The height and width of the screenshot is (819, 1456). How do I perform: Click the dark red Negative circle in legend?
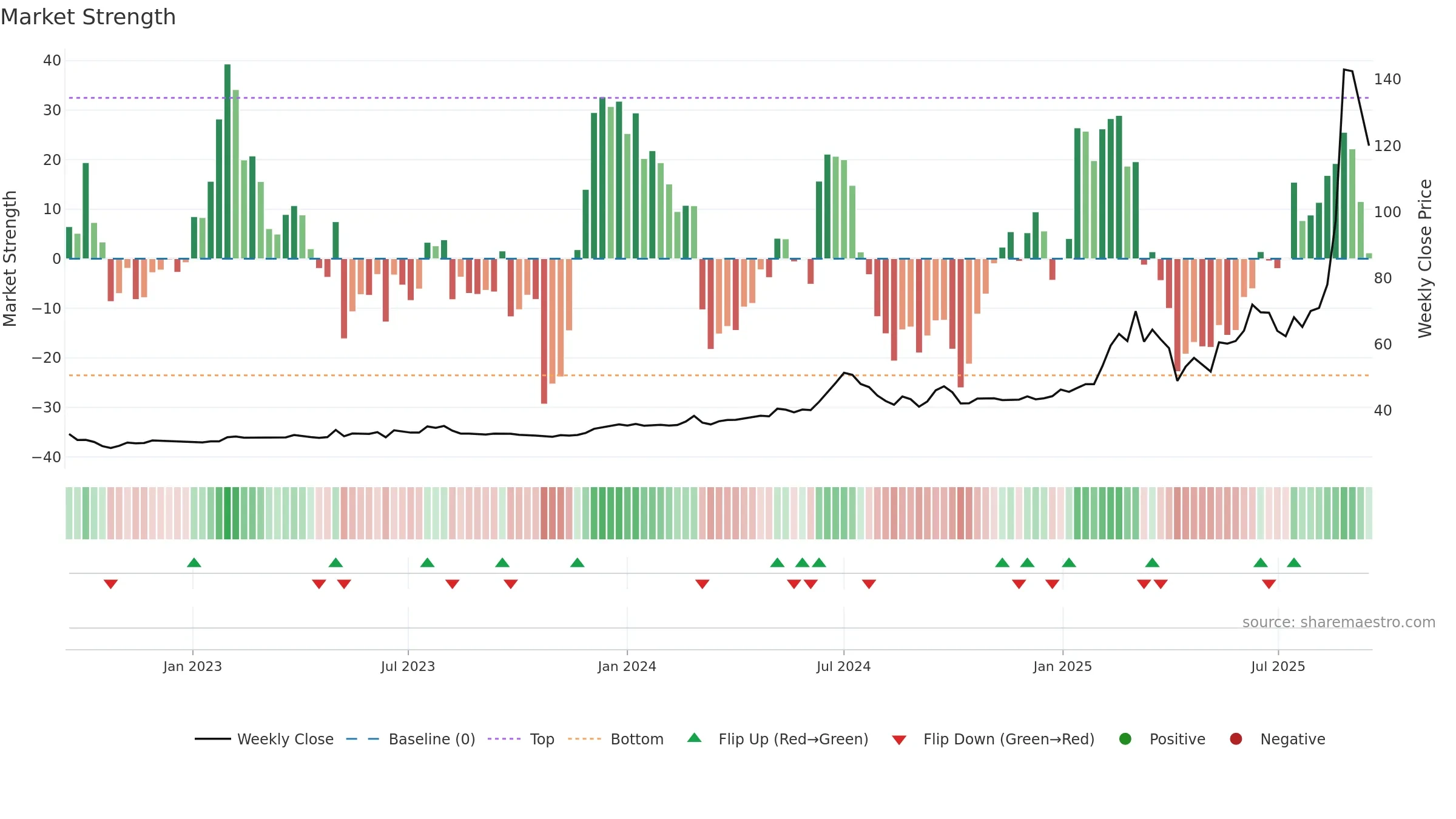1236,739
